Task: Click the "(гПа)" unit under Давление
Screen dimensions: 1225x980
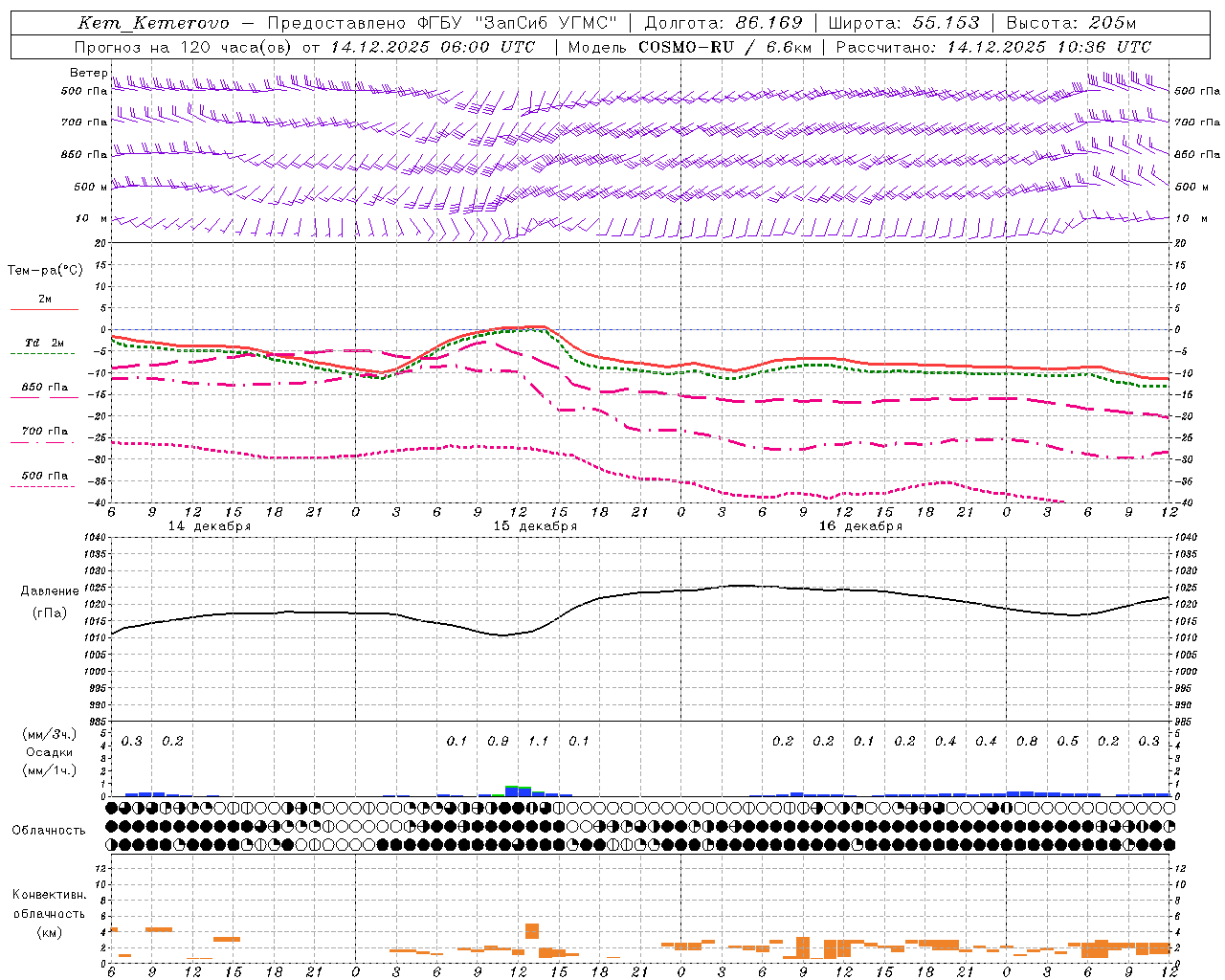Action: click(50, 613)
